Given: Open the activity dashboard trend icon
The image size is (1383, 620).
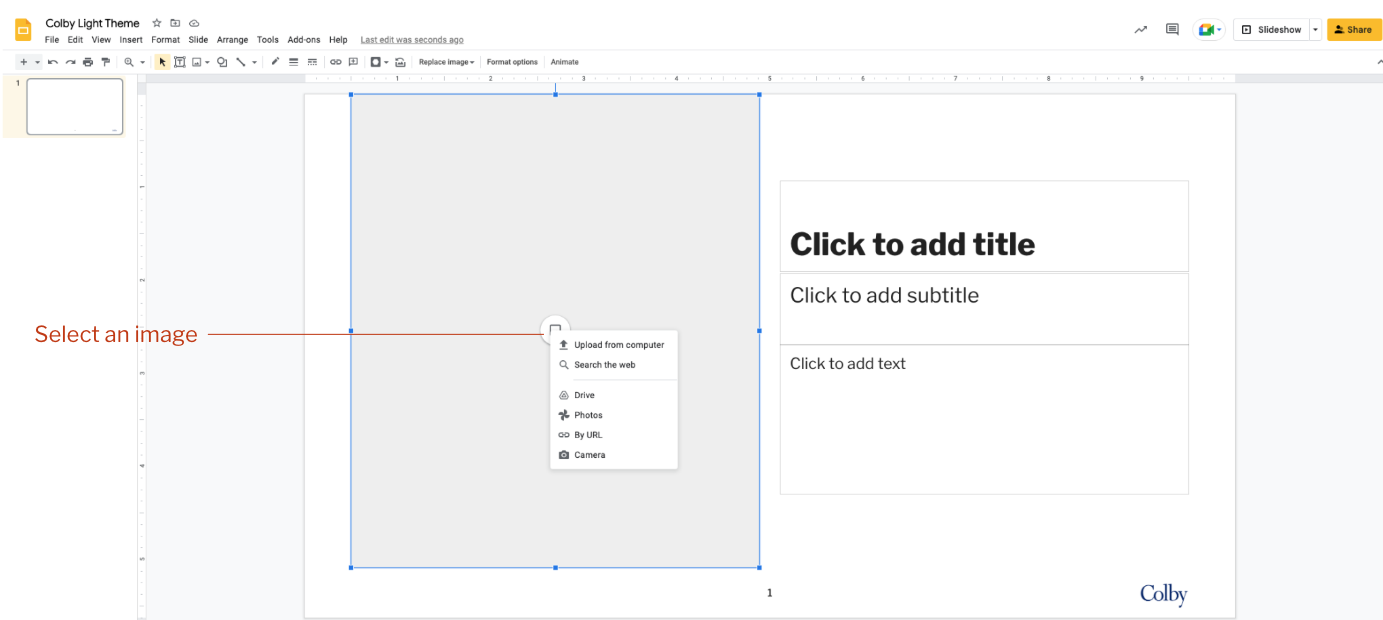Looking at the screenshot, I should 1140,30.
